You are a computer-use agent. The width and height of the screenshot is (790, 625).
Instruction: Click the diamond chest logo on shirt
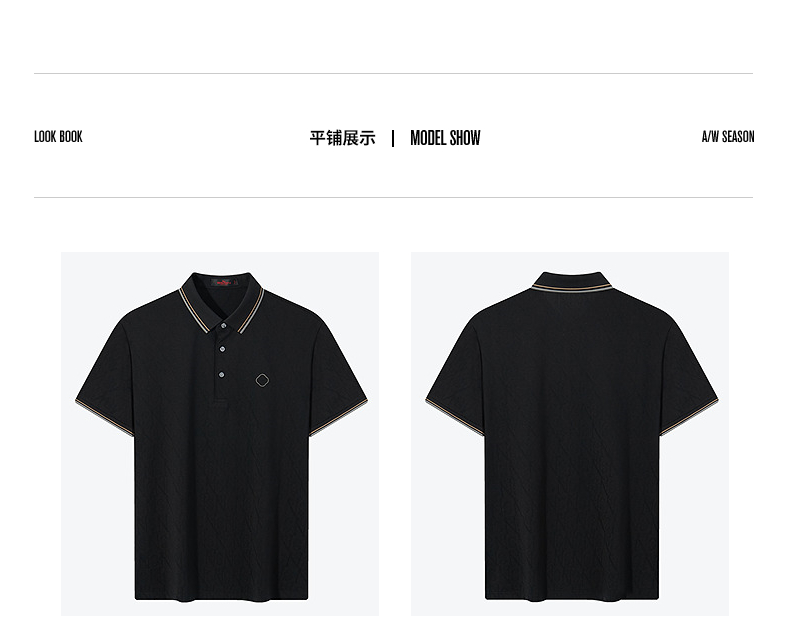[x=262, y=380]
